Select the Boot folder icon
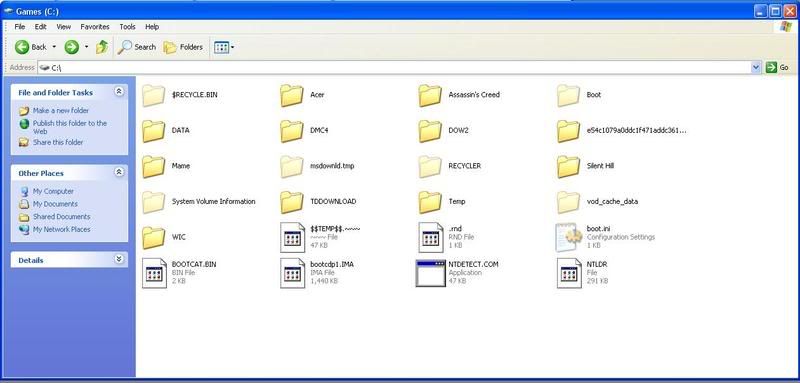Image resolution: width=800 pixels, height=383 pixels. pos(568,95)
